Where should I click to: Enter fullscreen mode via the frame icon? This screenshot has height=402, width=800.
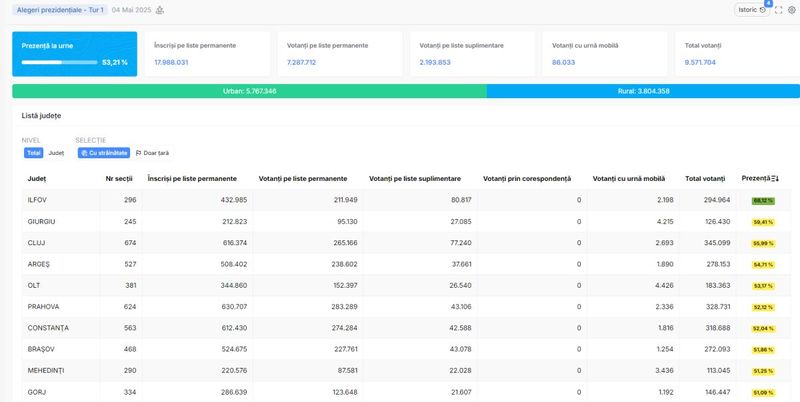pyautogui.click(x=778, y=10)
